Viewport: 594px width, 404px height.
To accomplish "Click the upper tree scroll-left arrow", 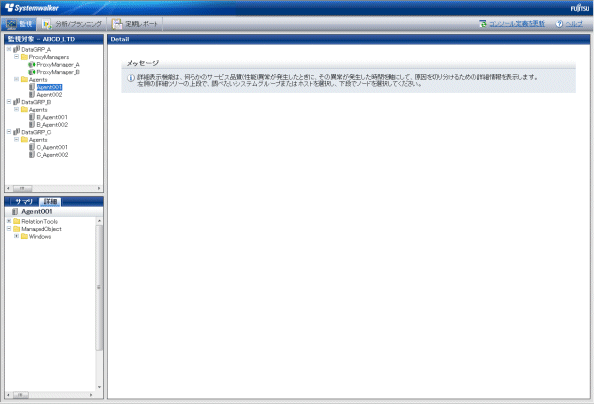I will pos(8,188).
